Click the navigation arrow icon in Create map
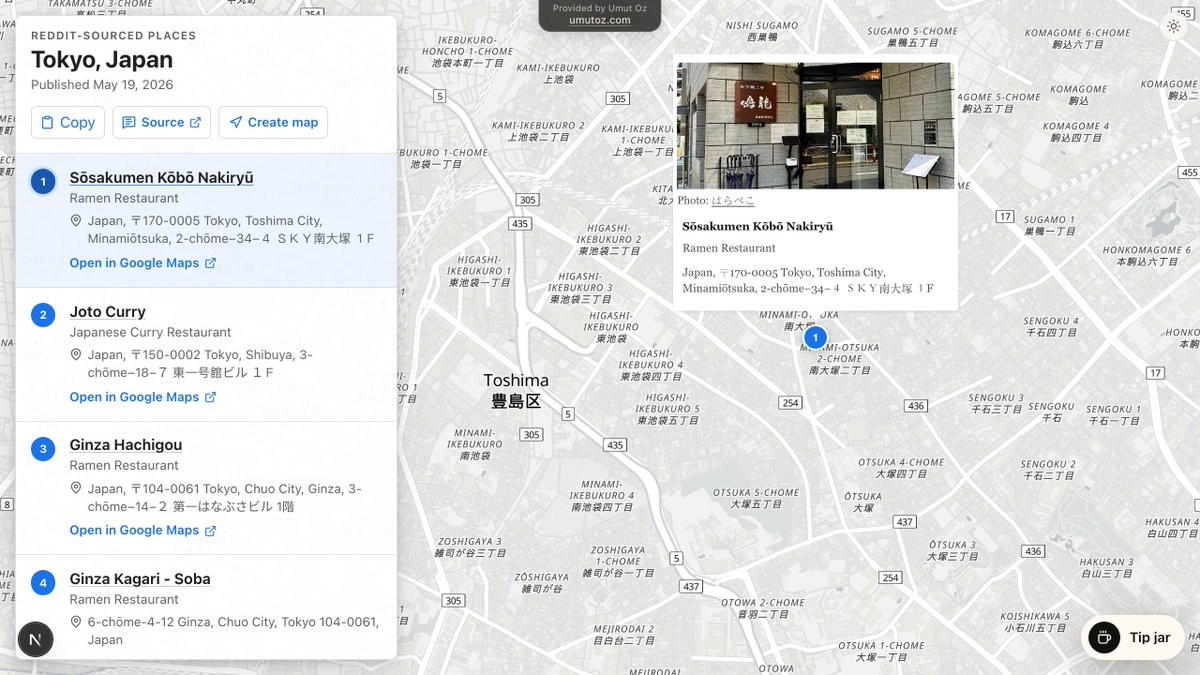Screen dimensions: 1200x675 pos(235,122)
